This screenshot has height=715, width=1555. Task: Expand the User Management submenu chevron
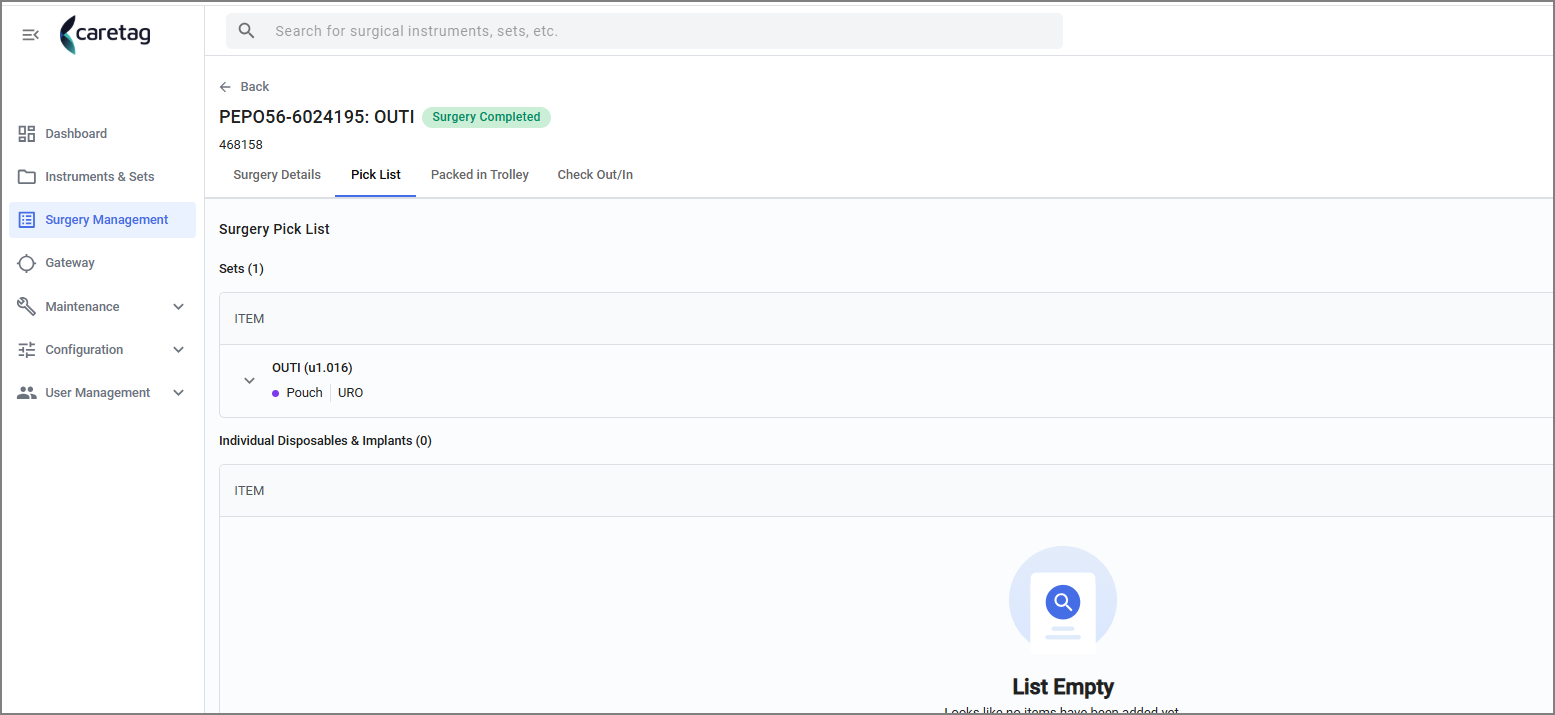pyautogui.click(x=179, y=393)
